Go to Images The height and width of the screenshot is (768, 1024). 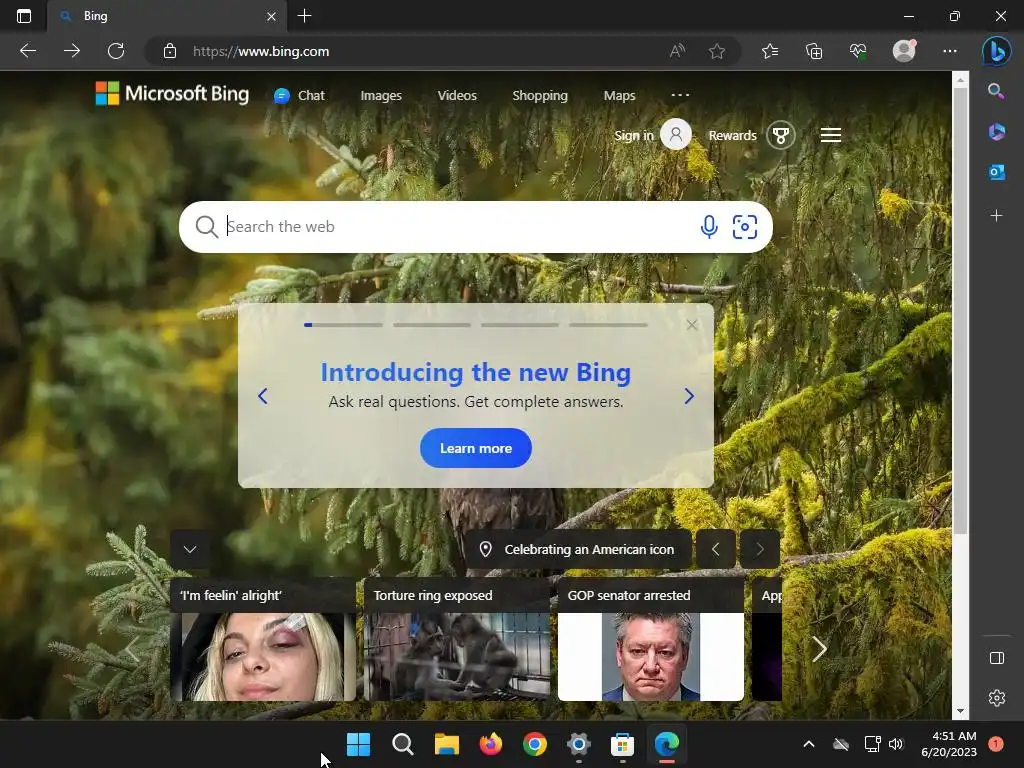(x=381, y=95)
